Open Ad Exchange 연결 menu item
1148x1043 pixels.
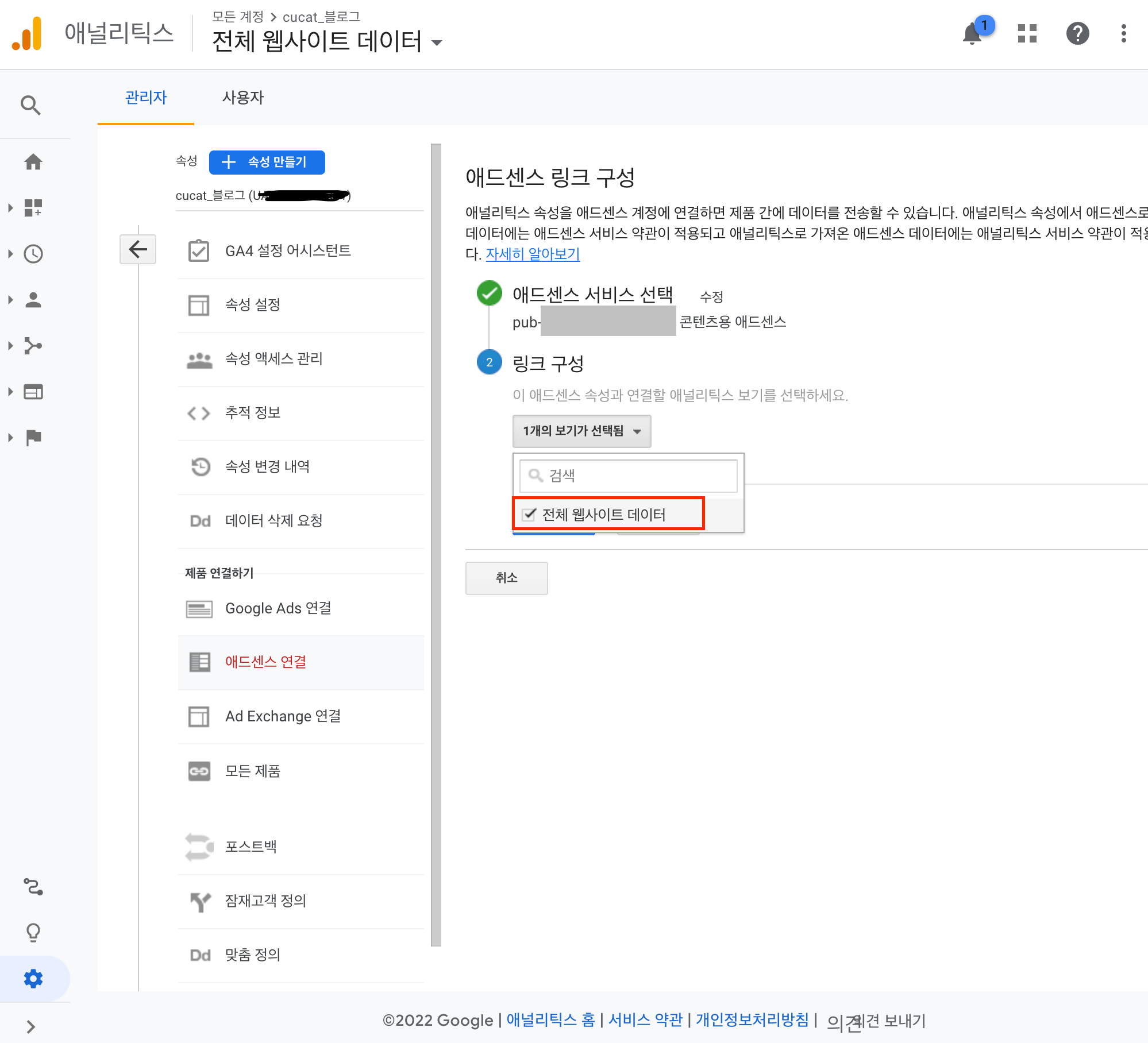301,717
